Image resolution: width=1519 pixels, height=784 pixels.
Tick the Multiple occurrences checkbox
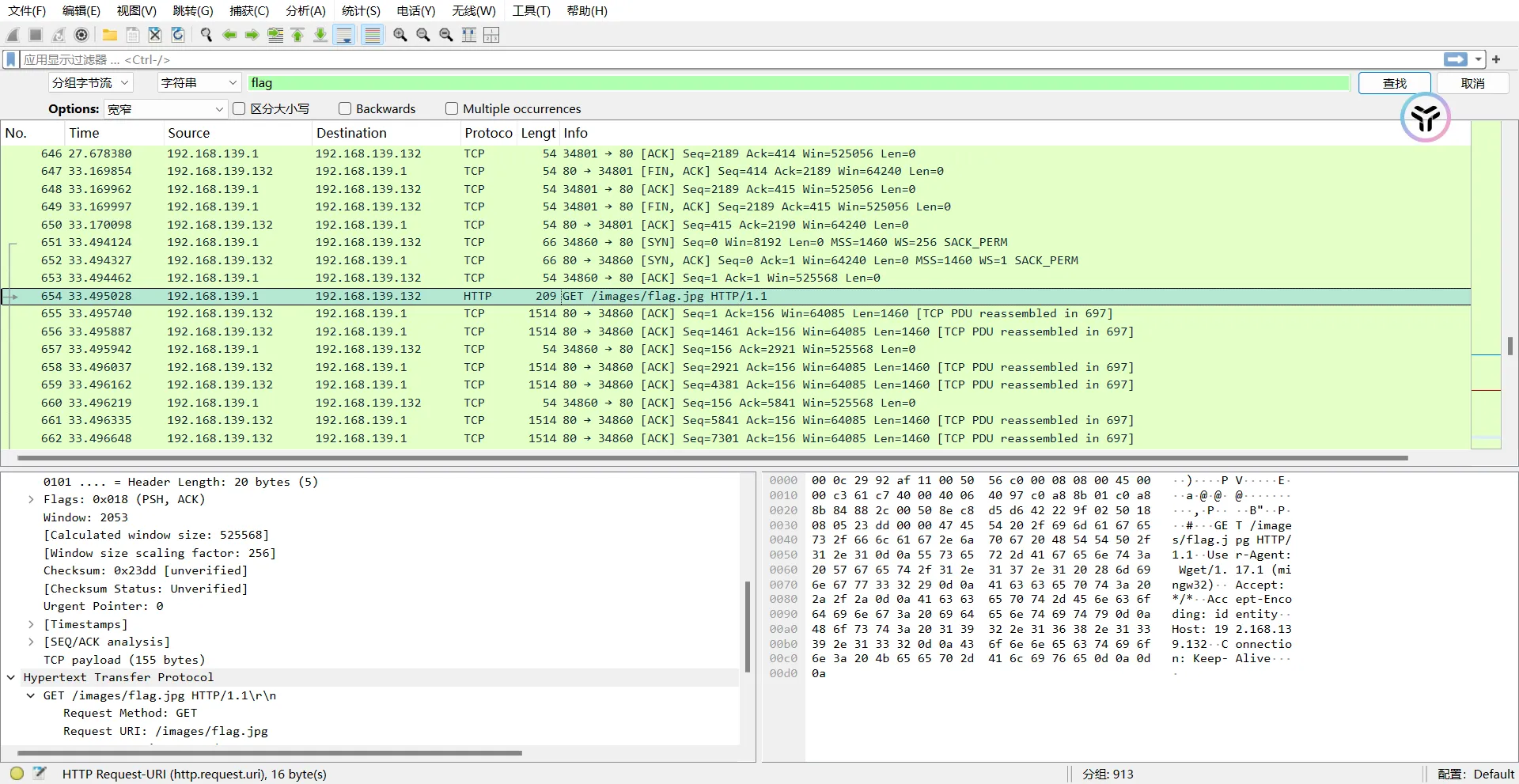(452, 108)
